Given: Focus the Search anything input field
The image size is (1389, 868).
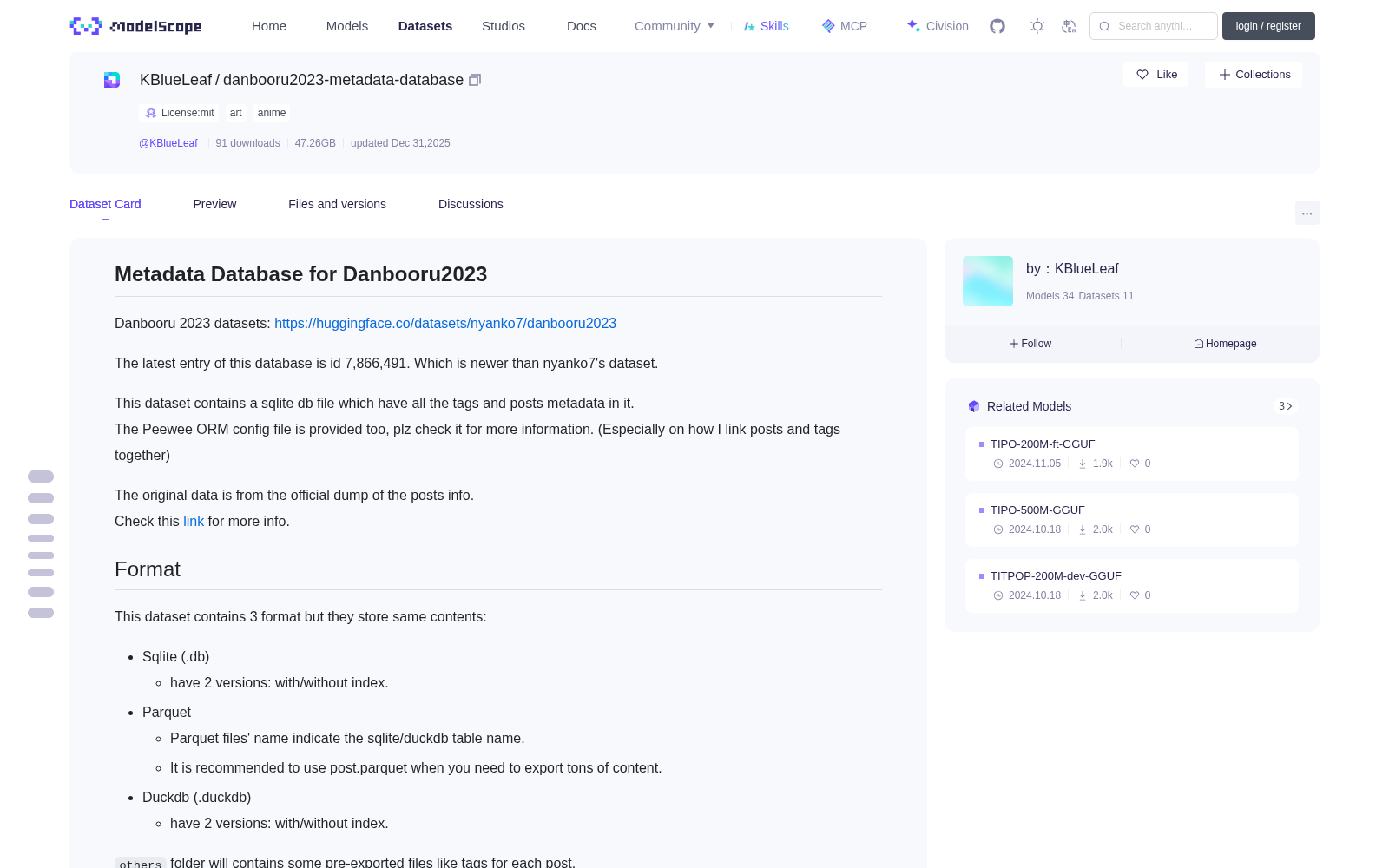Looking at the screenshot, I should point(1154,26).
